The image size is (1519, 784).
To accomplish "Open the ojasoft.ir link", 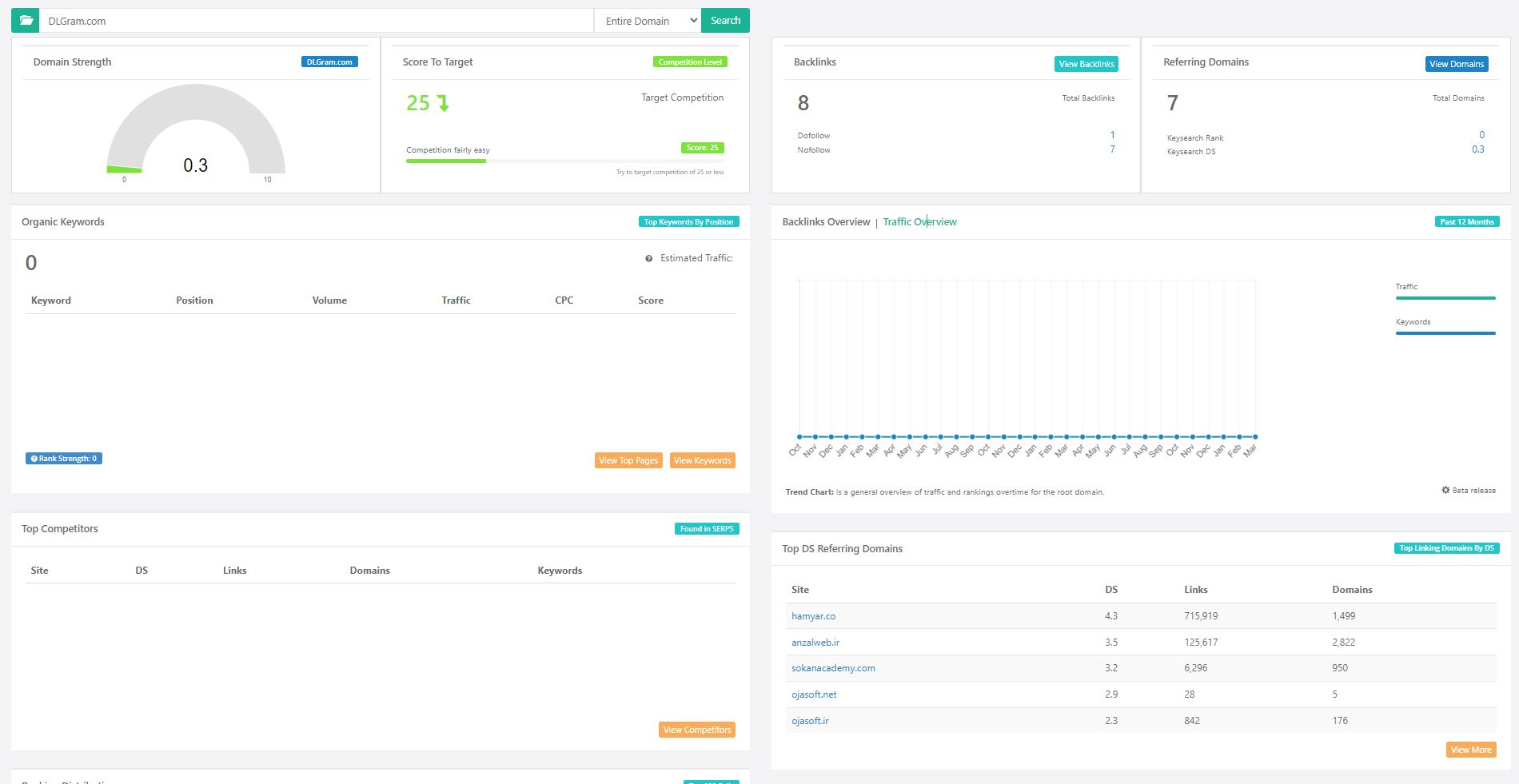I will click(810, 721).
